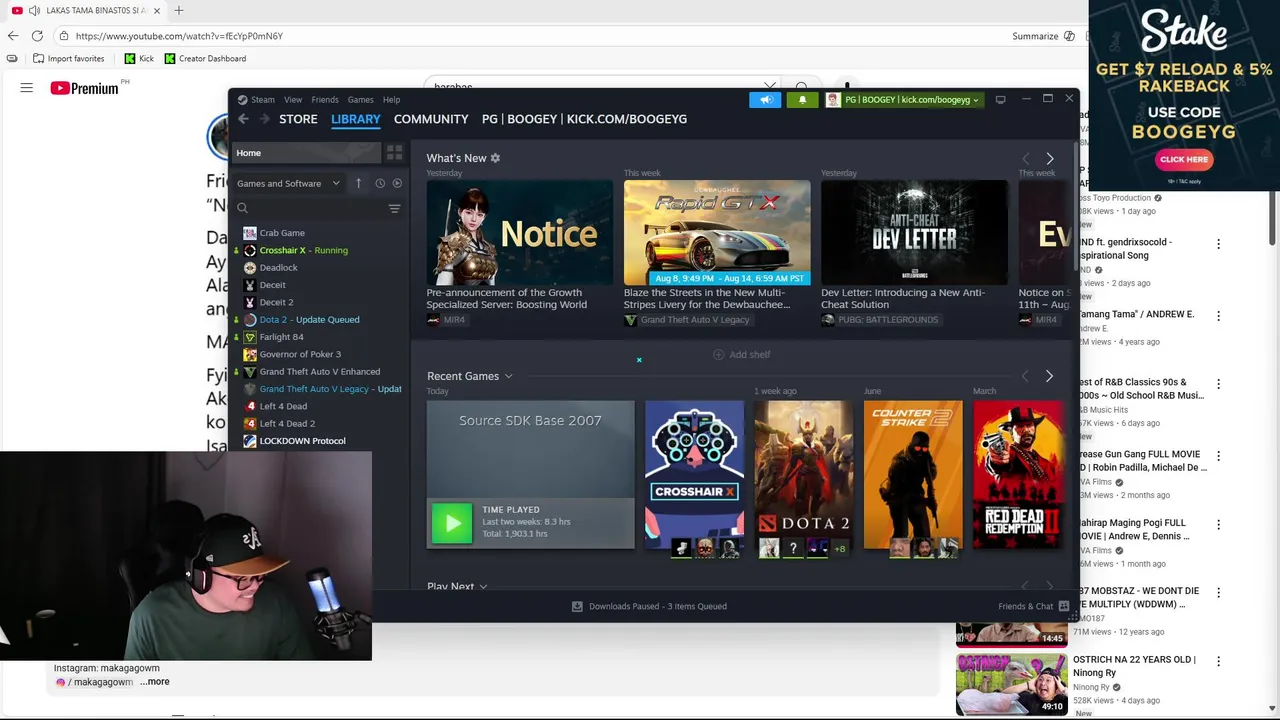Viewport: 1280px width, 720px height.
Task: Switch to the COMMUNITY tab
Action: click(431, 119)
